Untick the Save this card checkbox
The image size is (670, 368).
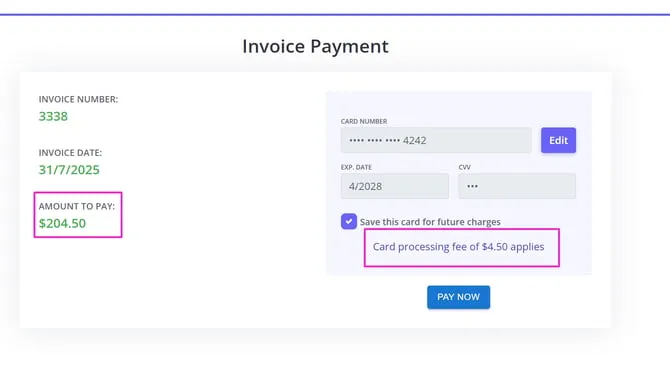[x=349, y=221]
